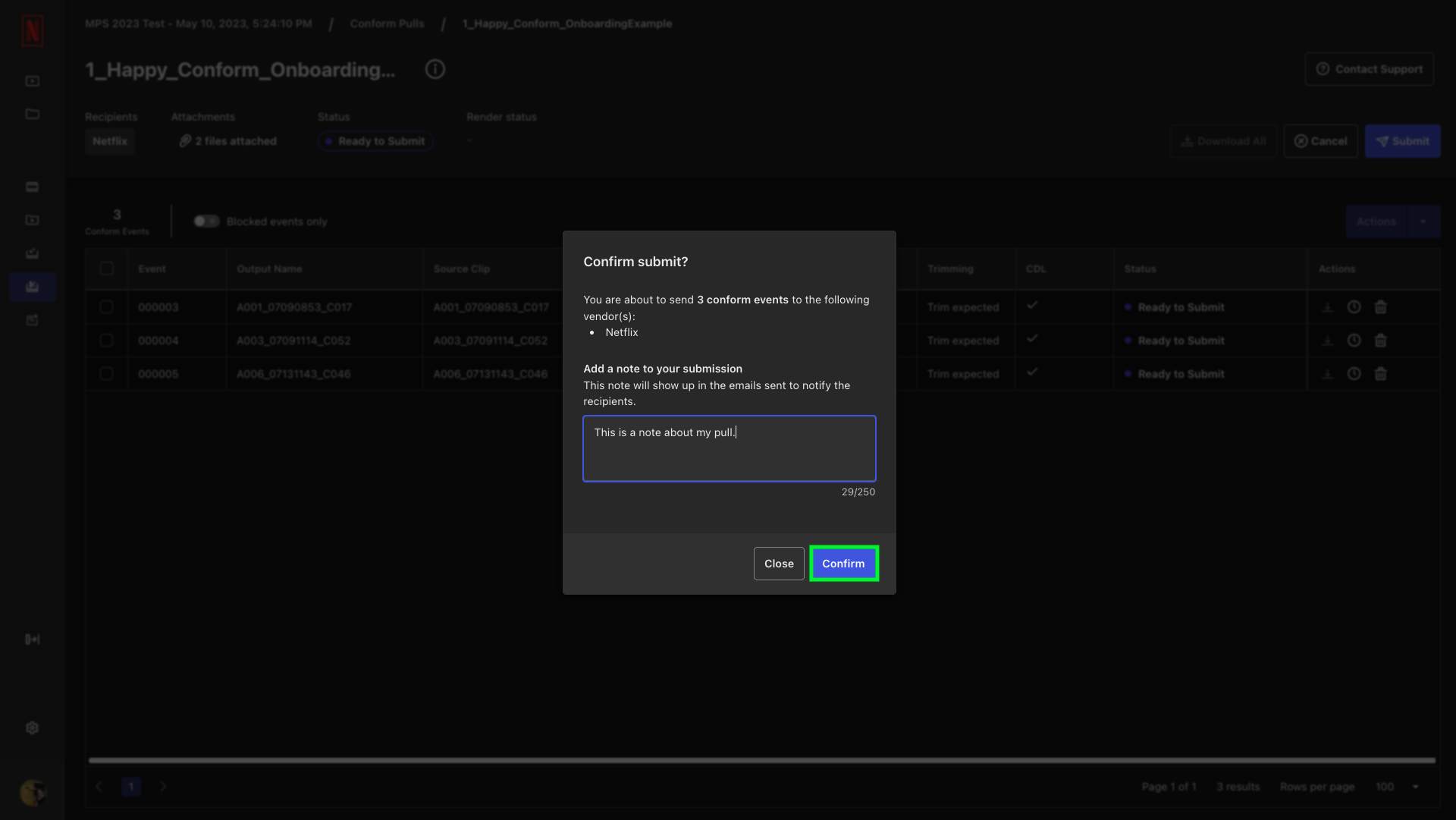This screenshot has width=1456, height=820.
Task: Select output name A006_07131143_C046
Action: [x=293, y=374]
